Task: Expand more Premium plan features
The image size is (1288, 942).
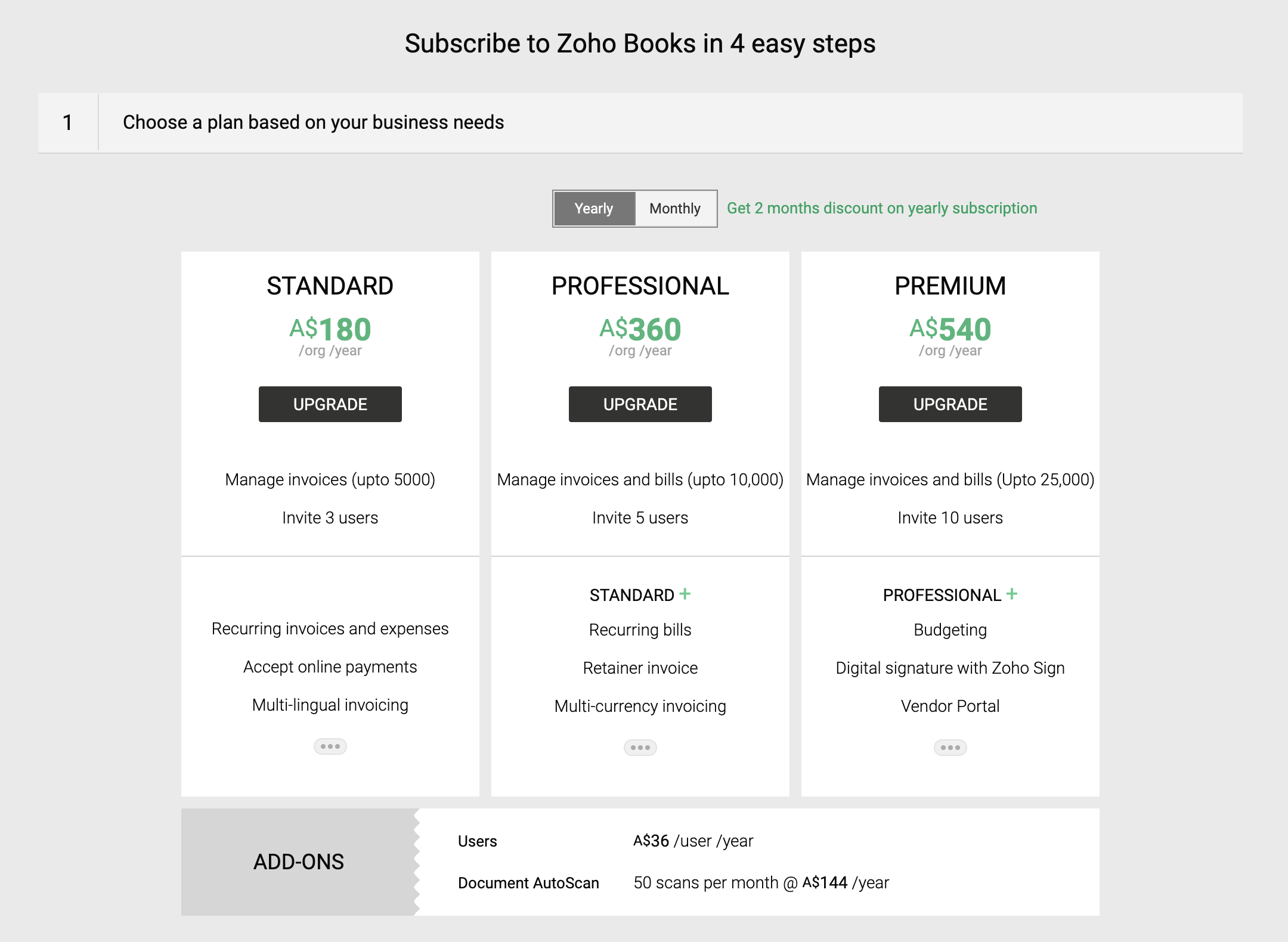Action: [x=950, y=748]
